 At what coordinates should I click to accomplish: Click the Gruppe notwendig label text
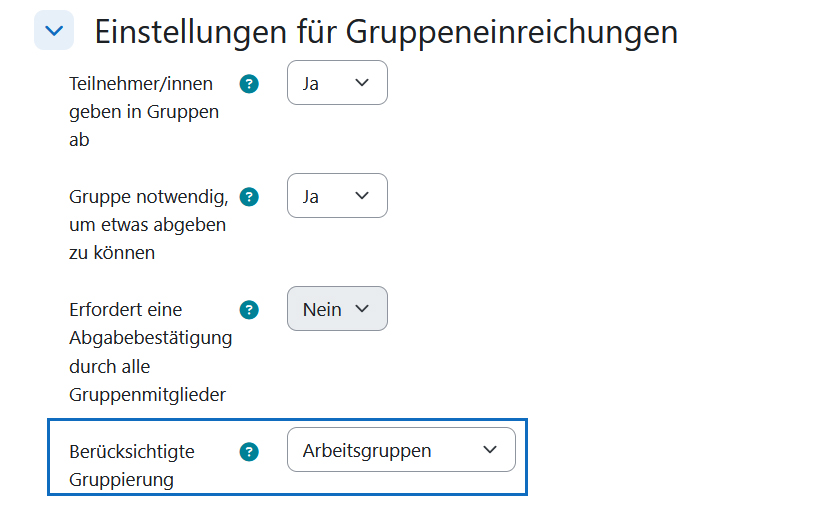148,225
